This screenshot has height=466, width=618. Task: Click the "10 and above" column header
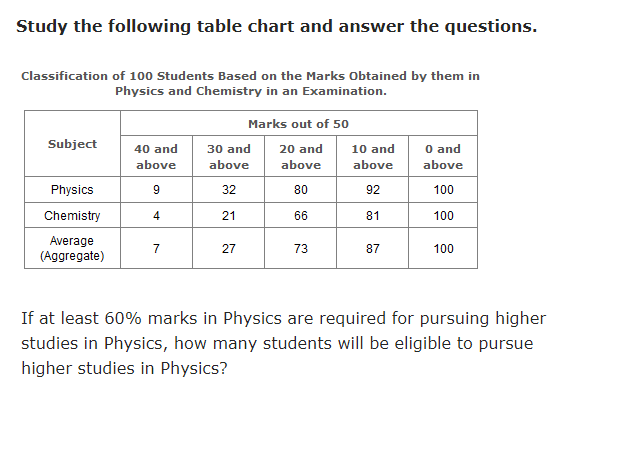point(373,157)
